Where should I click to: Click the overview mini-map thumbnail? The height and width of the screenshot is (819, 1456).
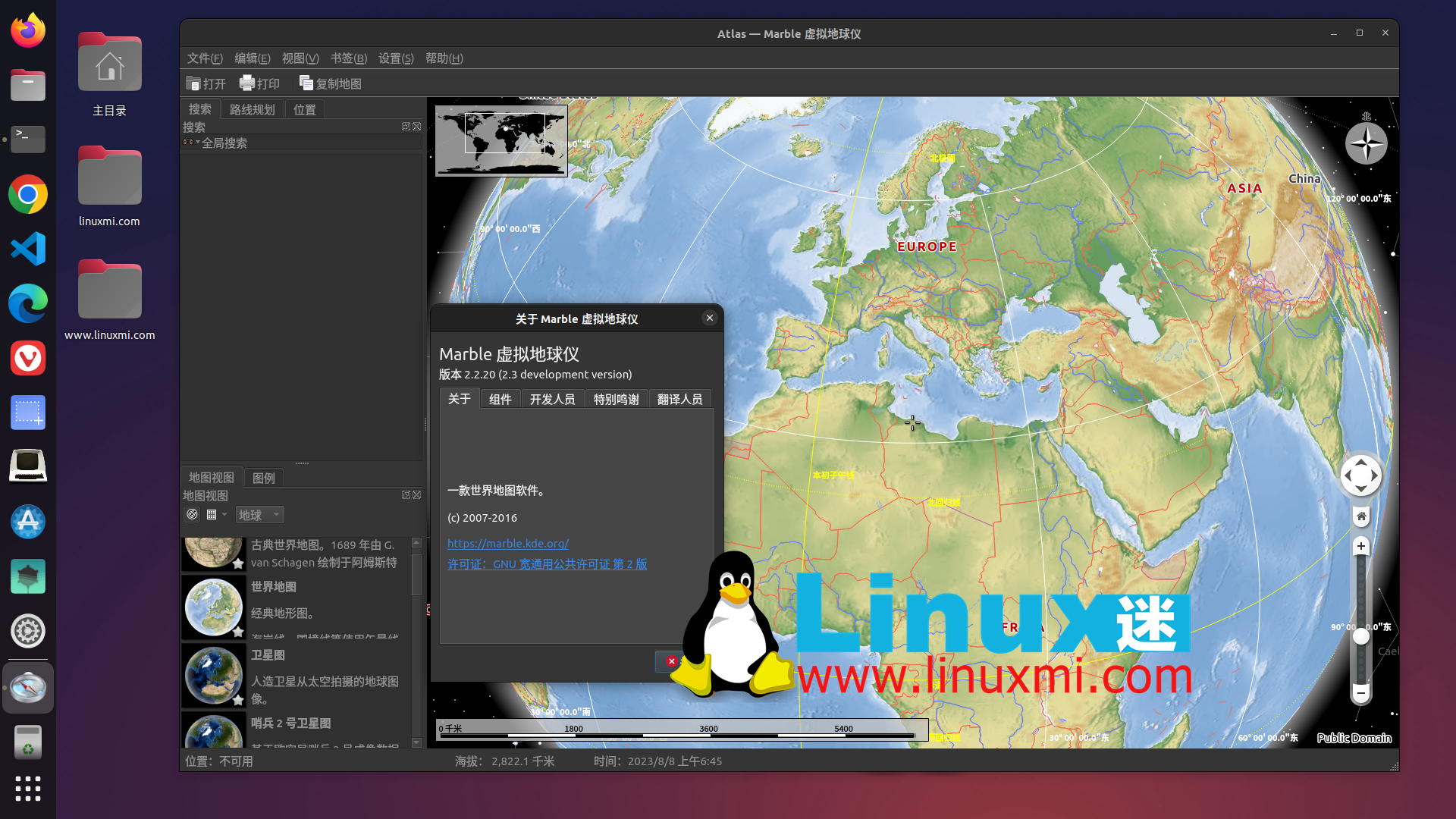coord(500,141)
